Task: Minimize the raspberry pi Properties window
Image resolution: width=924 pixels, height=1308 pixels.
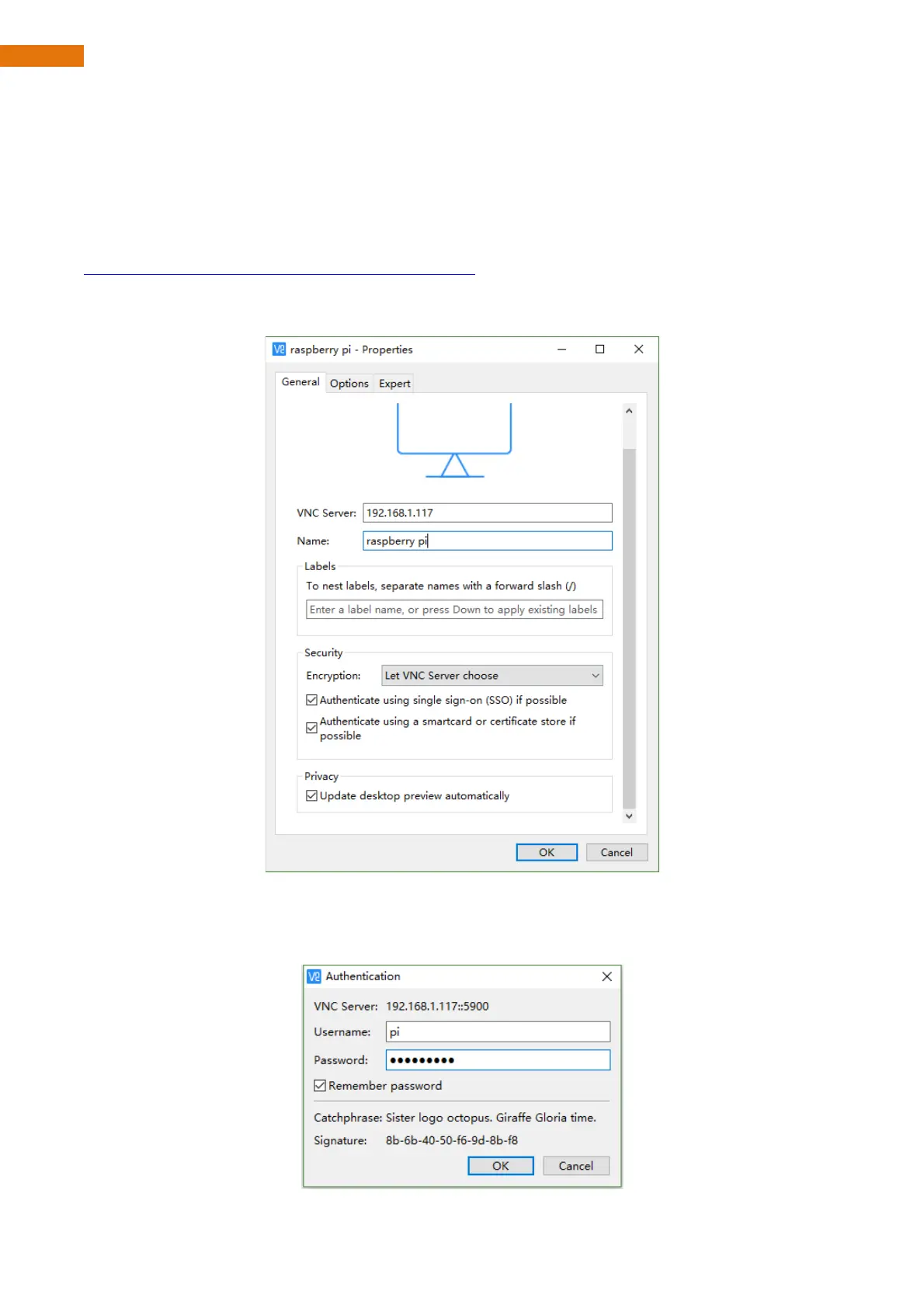Action: (x=561, y=350)
